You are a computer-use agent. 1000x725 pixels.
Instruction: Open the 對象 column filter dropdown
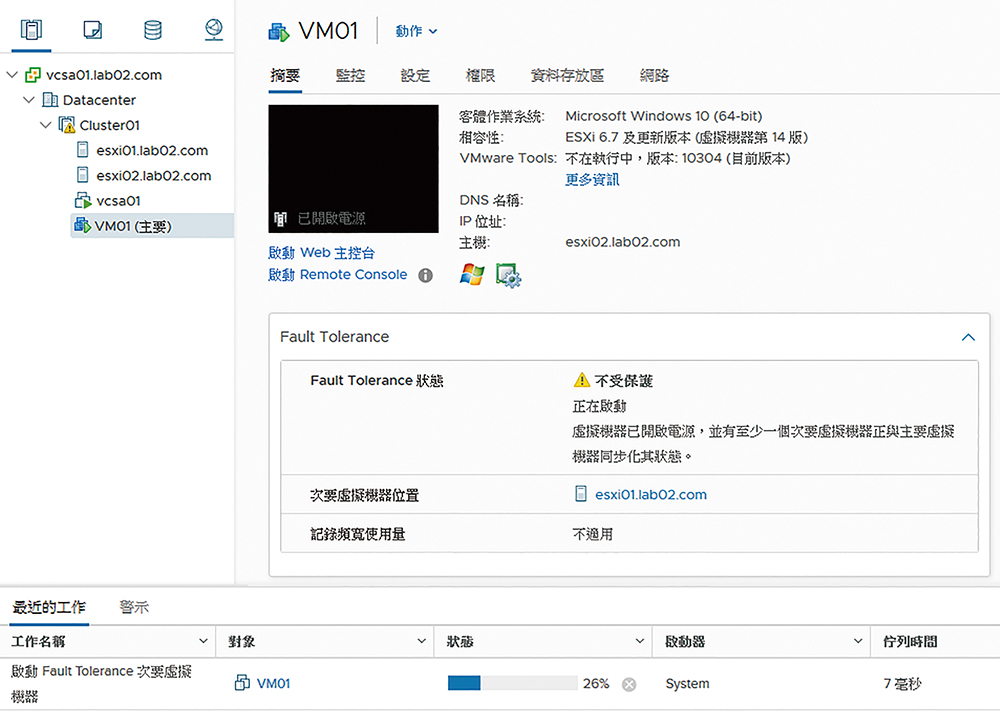point(421,641)
